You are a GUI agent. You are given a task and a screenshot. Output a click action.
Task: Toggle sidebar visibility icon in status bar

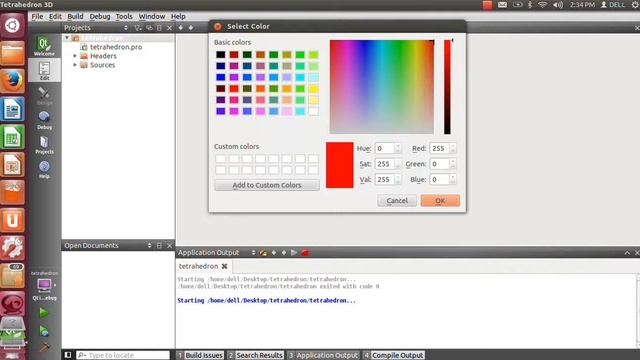pos(68,355)
